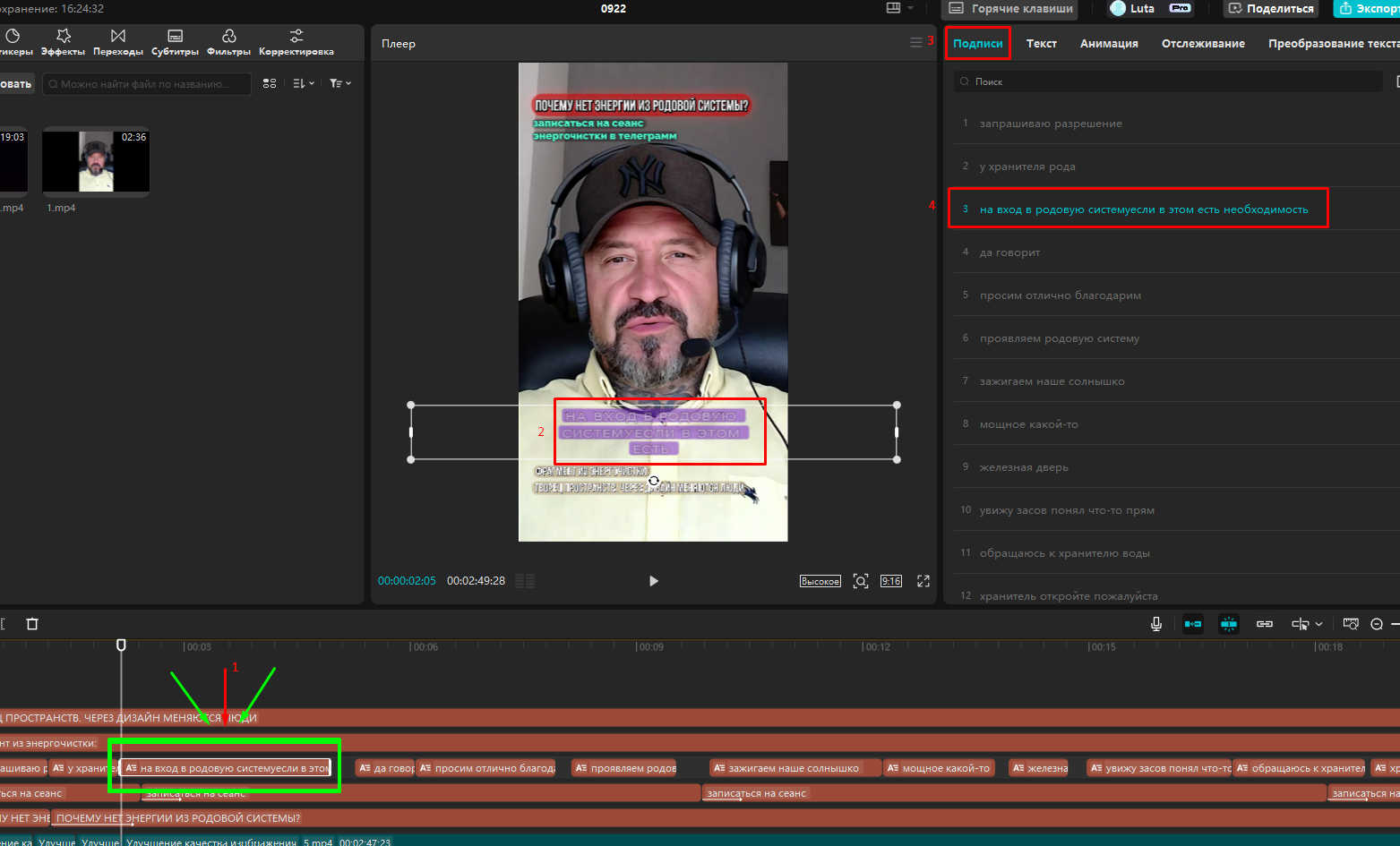
Task: Delete selected clip with trash icon
Action: click(32, 624)
